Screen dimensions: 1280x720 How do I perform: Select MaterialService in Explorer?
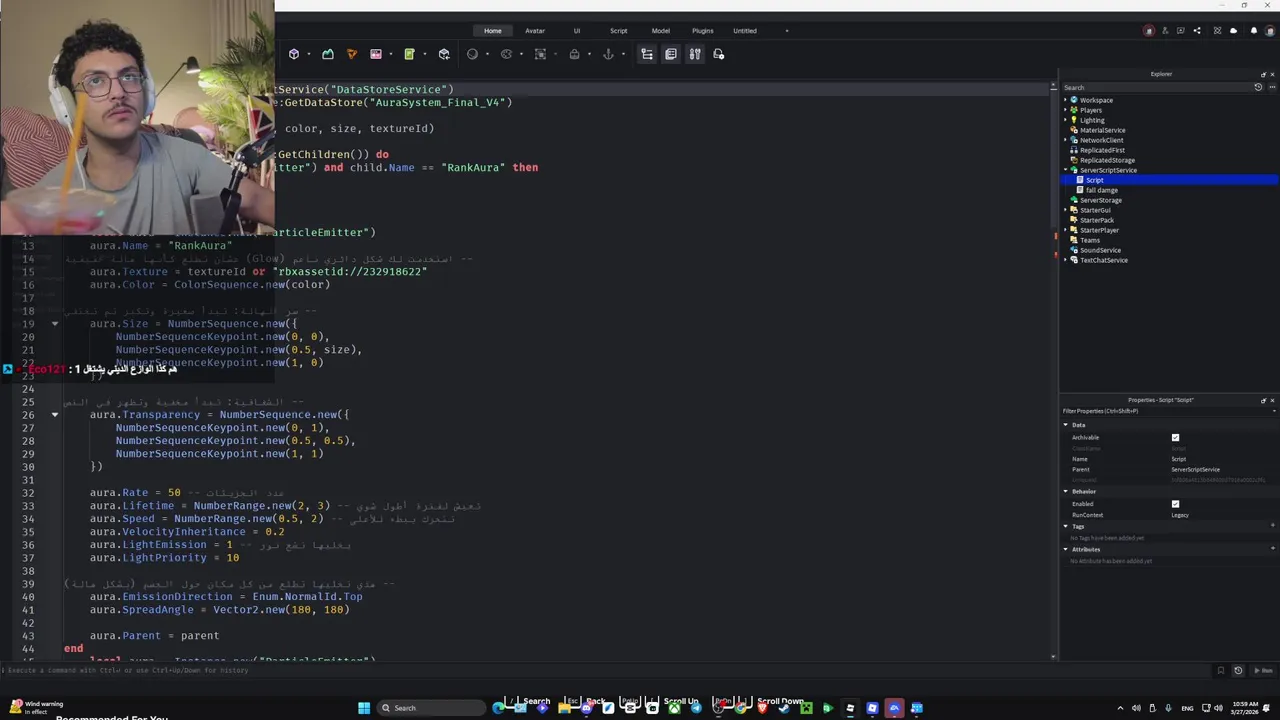tap(1102, 130)
